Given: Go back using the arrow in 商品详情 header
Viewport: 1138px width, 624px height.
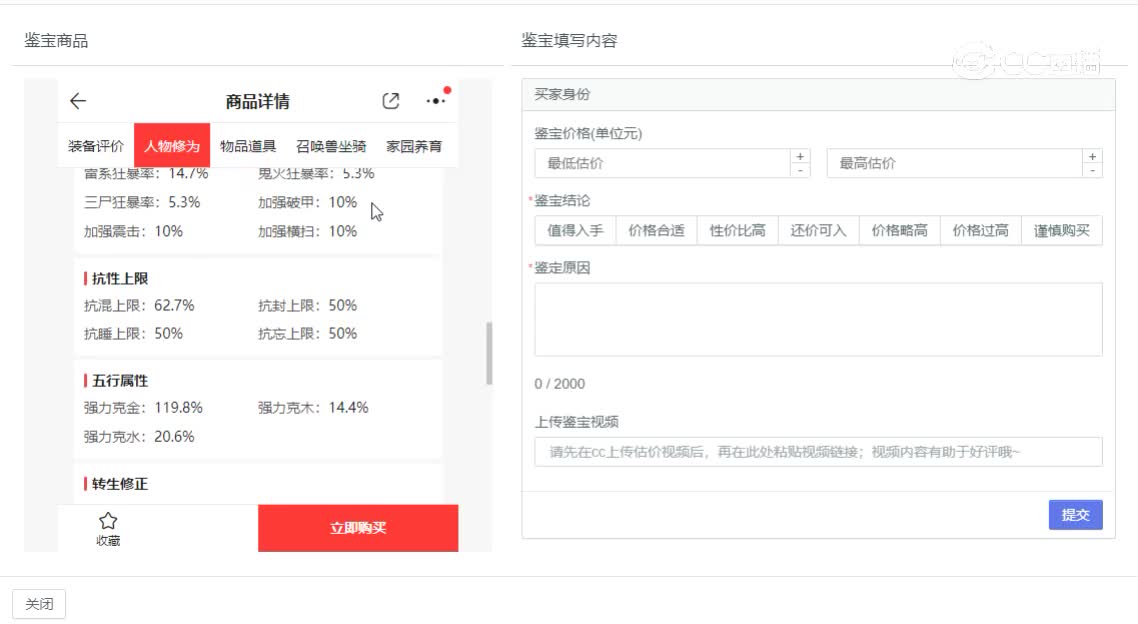Looking at the screenshot, I should [x=78, y=101].
